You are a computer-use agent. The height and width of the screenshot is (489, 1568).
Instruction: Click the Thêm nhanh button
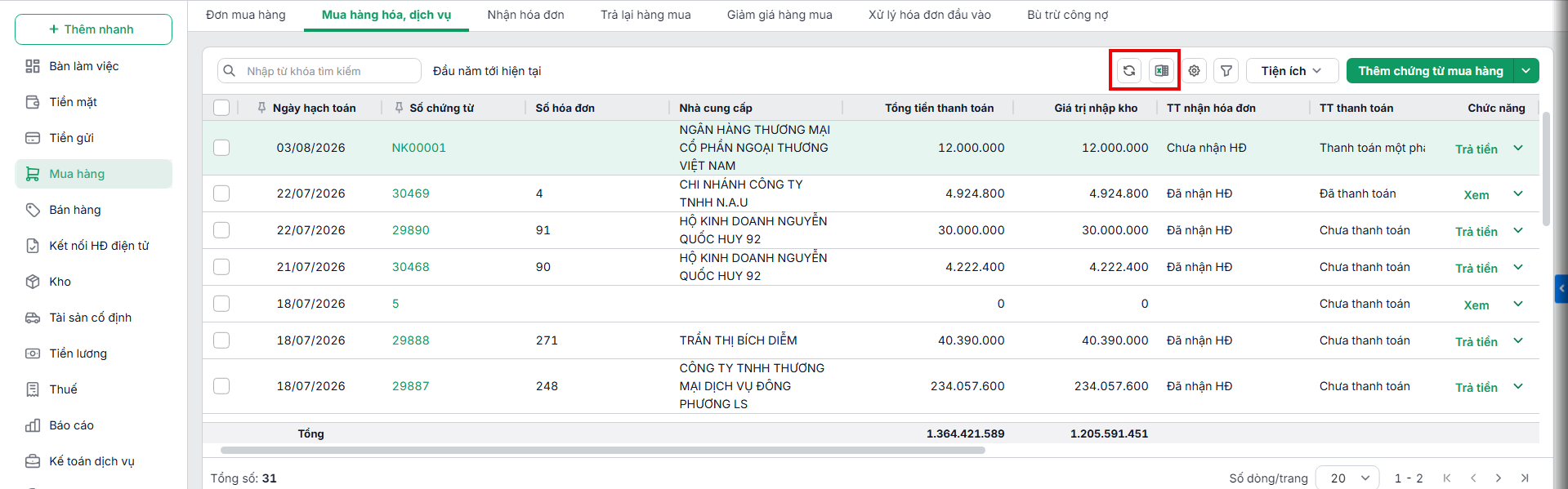pyautogui.click(x=93, y=29)
